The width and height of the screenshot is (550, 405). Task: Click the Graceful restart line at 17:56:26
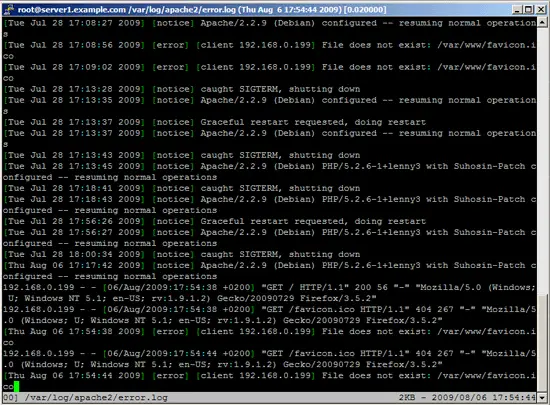[215, 221]
